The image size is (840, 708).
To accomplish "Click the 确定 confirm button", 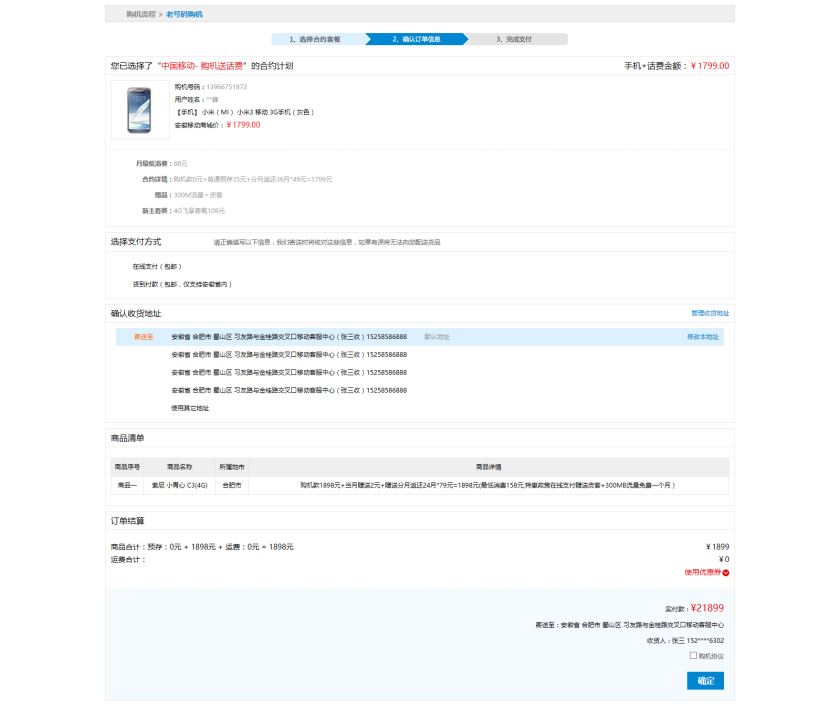I will pos(706,681).
